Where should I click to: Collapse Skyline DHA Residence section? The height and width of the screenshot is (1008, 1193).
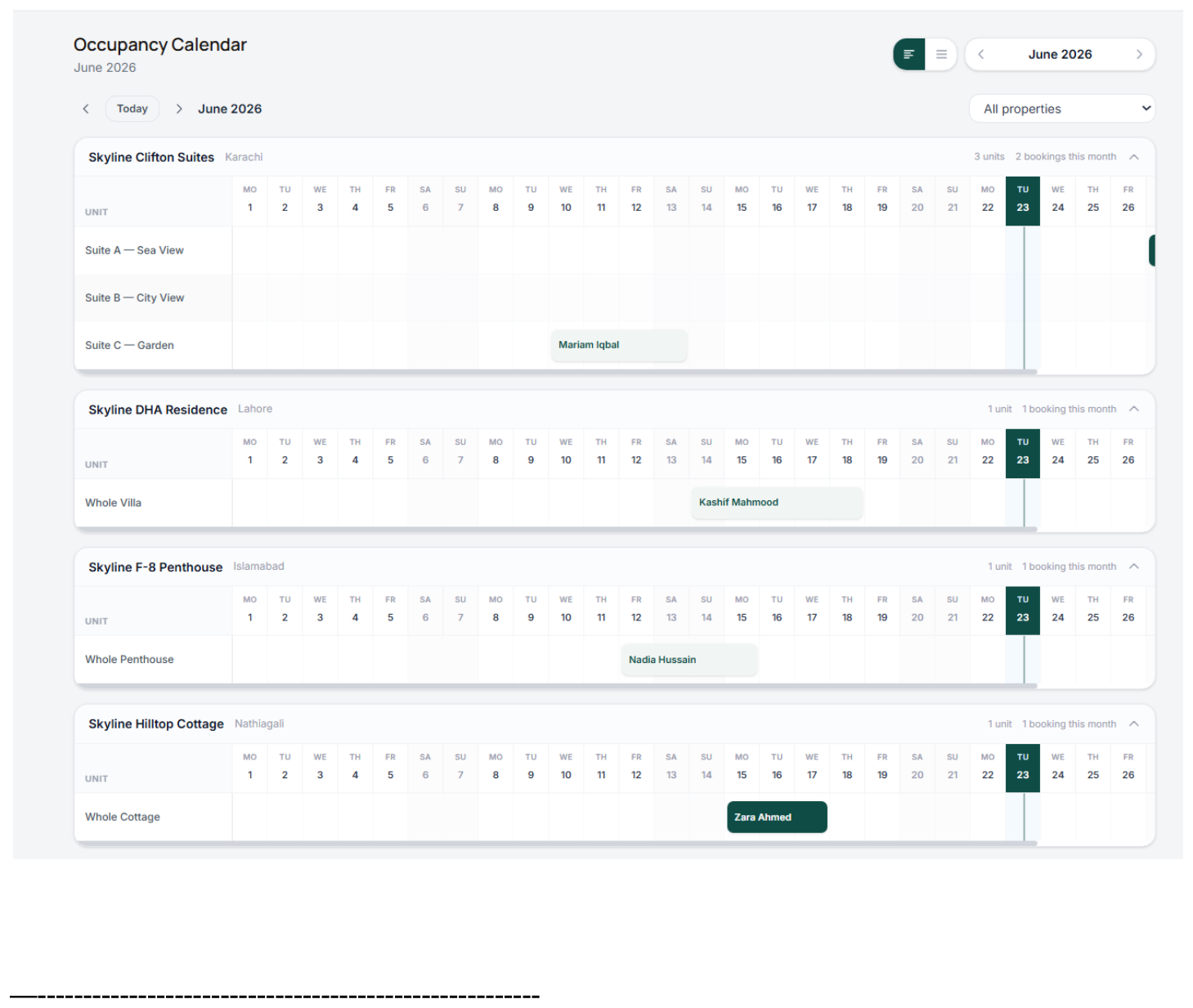coord(1134,409)
